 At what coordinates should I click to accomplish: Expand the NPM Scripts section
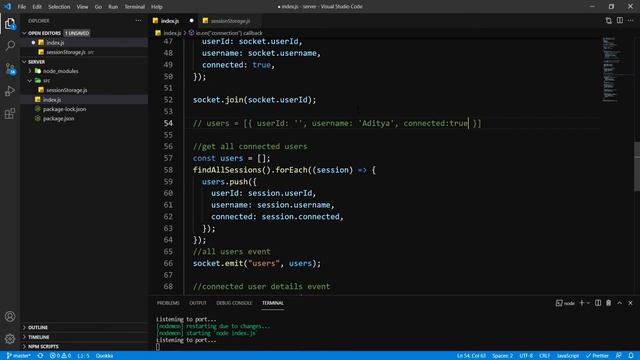(84, 347)
